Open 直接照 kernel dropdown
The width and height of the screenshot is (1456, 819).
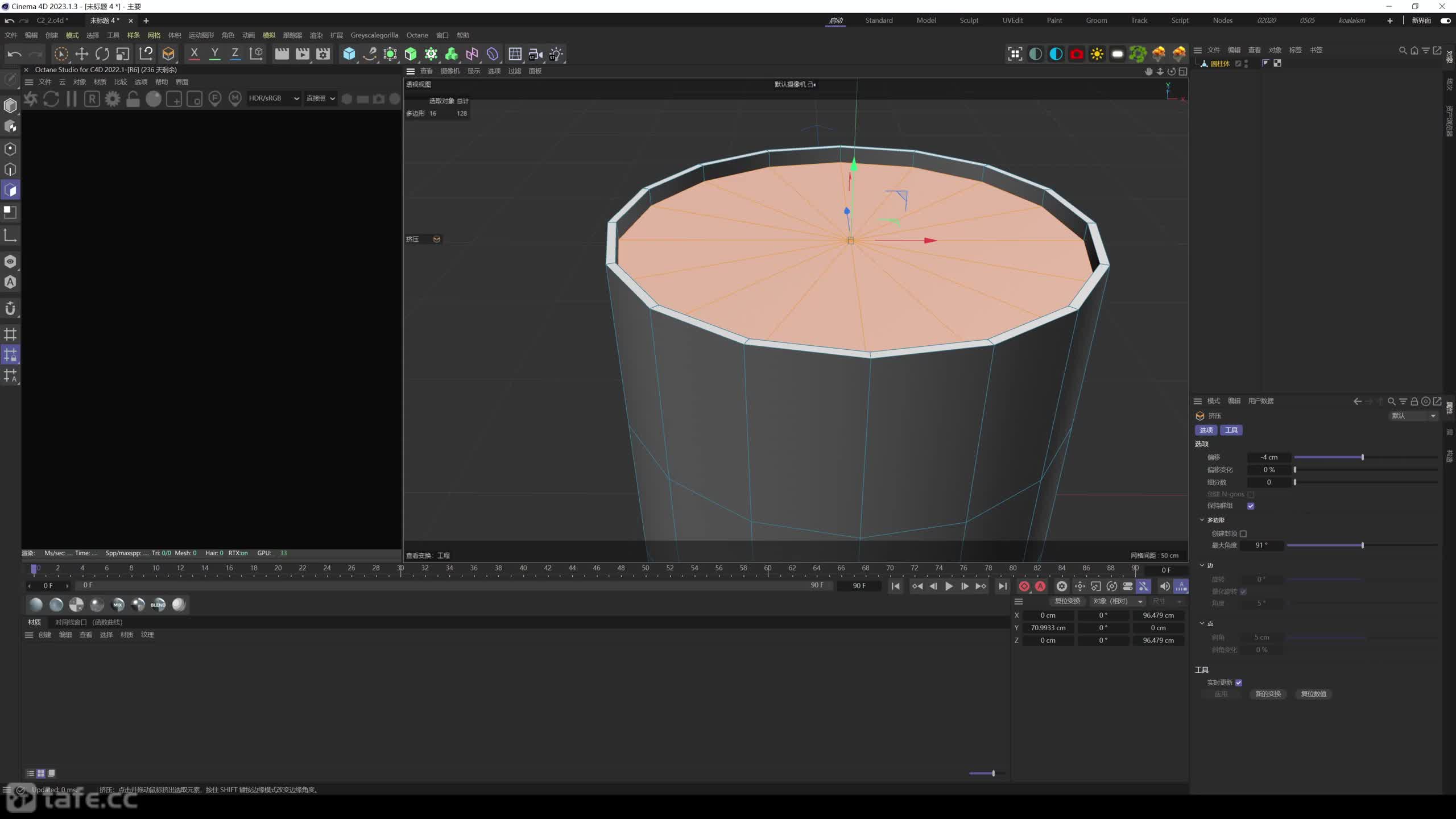(321, 98)
